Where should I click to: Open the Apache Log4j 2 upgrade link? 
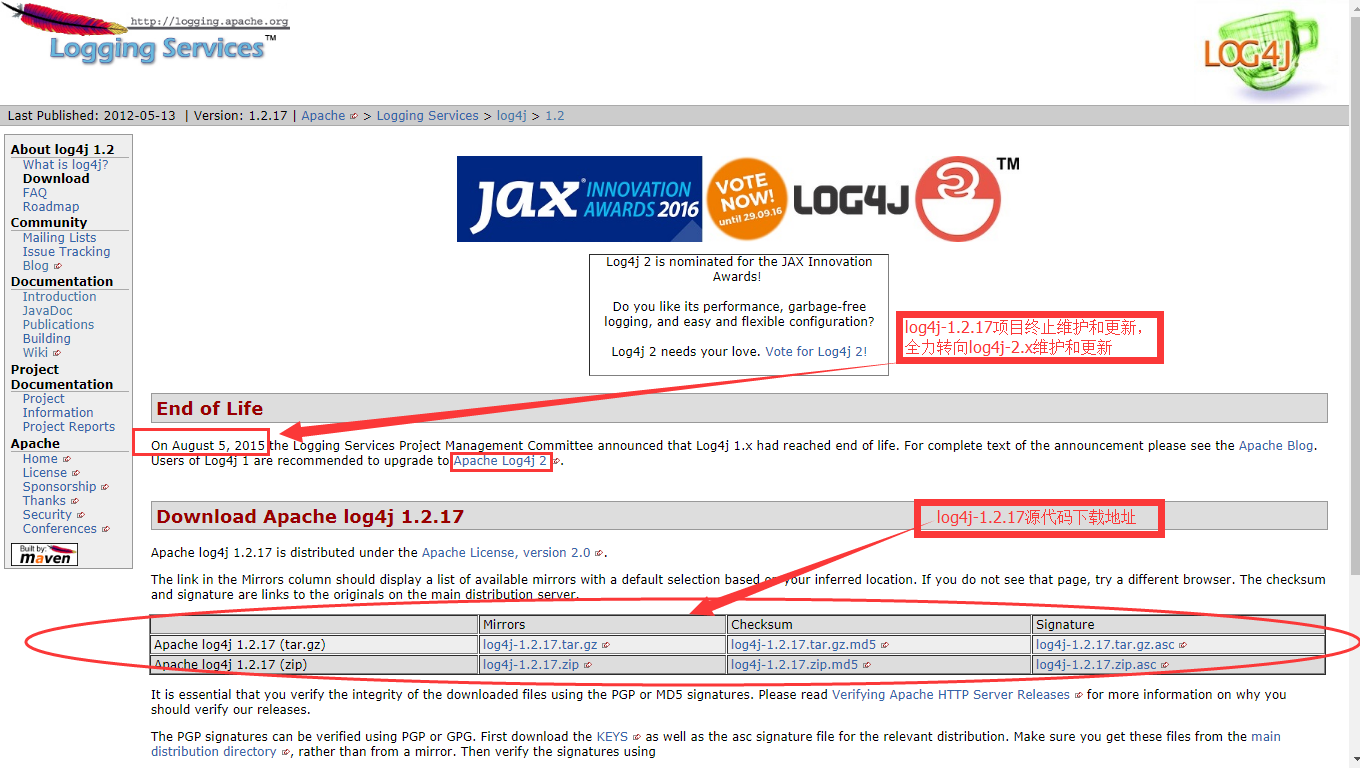point(500,461)
